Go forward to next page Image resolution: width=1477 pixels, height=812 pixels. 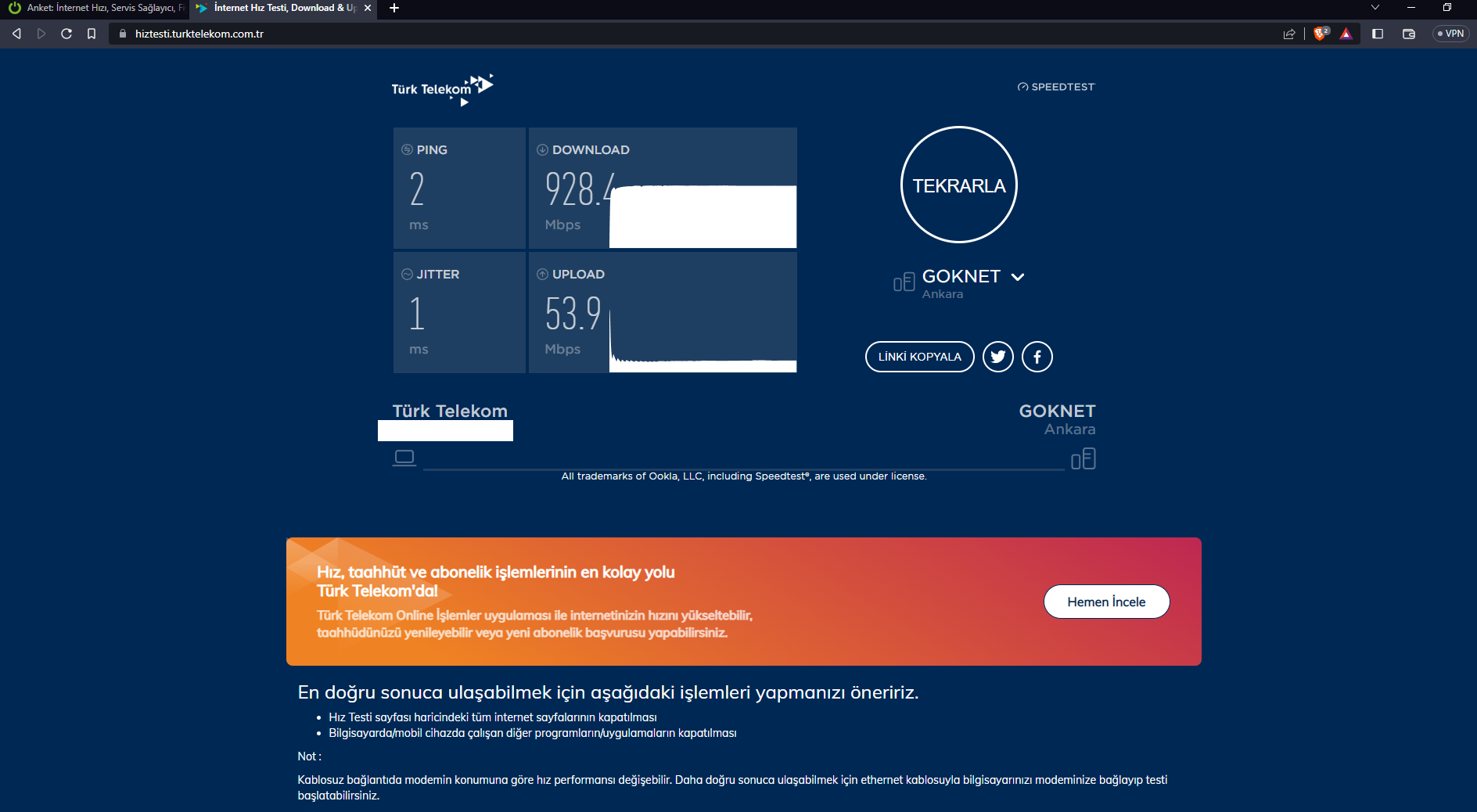(41, 34)
